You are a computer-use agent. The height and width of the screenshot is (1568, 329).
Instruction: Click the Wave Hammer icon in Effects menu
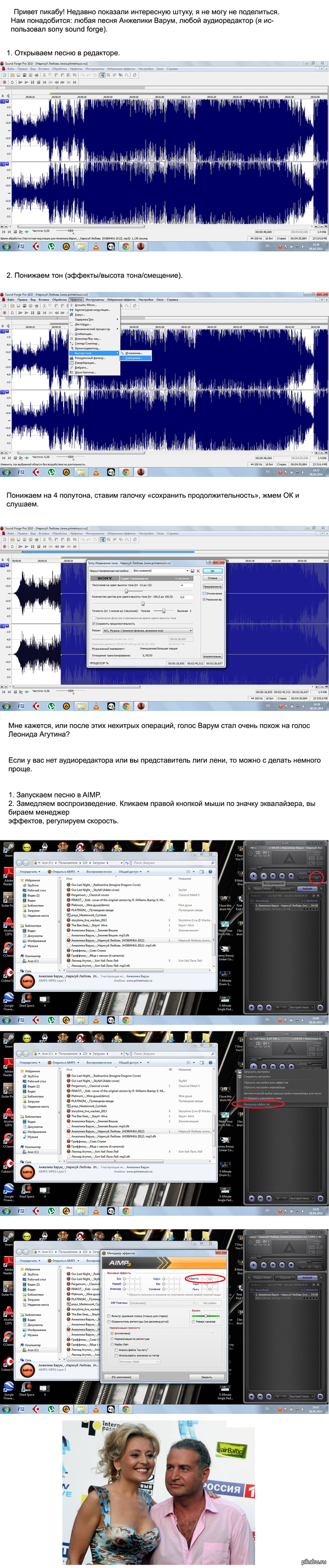[x=71, y=372]
